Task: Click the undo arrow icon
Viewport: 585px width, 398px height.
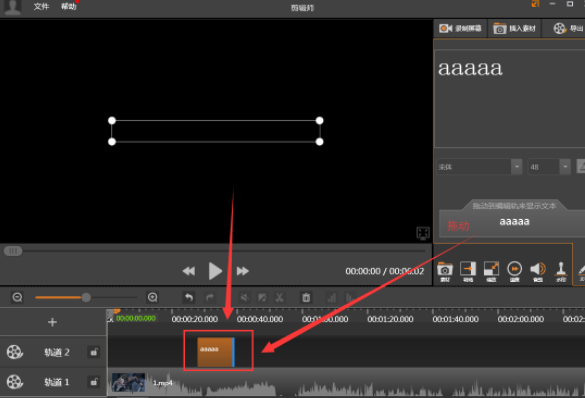Action: [x=189, y=297]
